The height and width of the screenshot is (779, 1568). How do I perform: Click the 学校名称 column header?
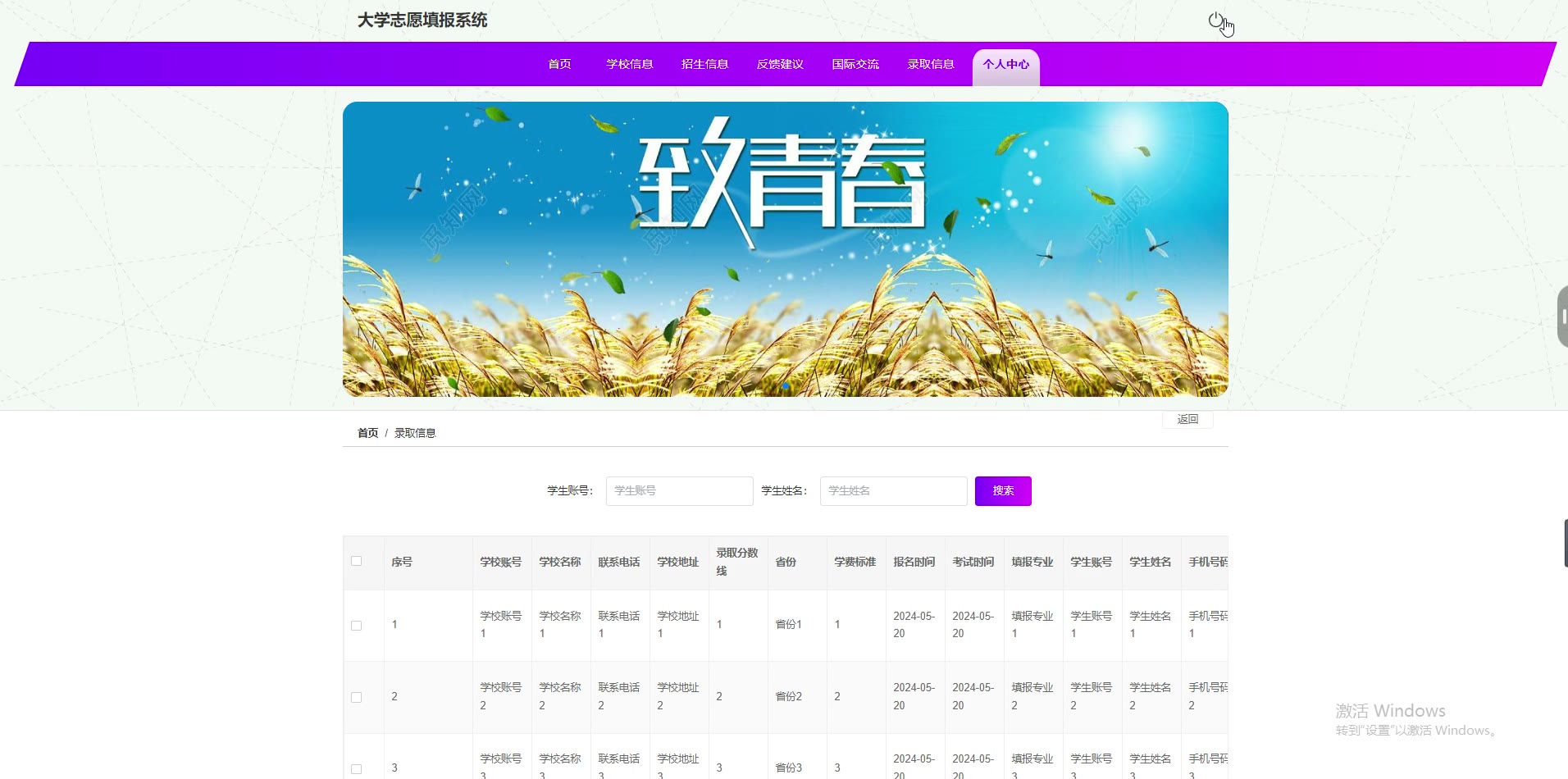[560, 562]
